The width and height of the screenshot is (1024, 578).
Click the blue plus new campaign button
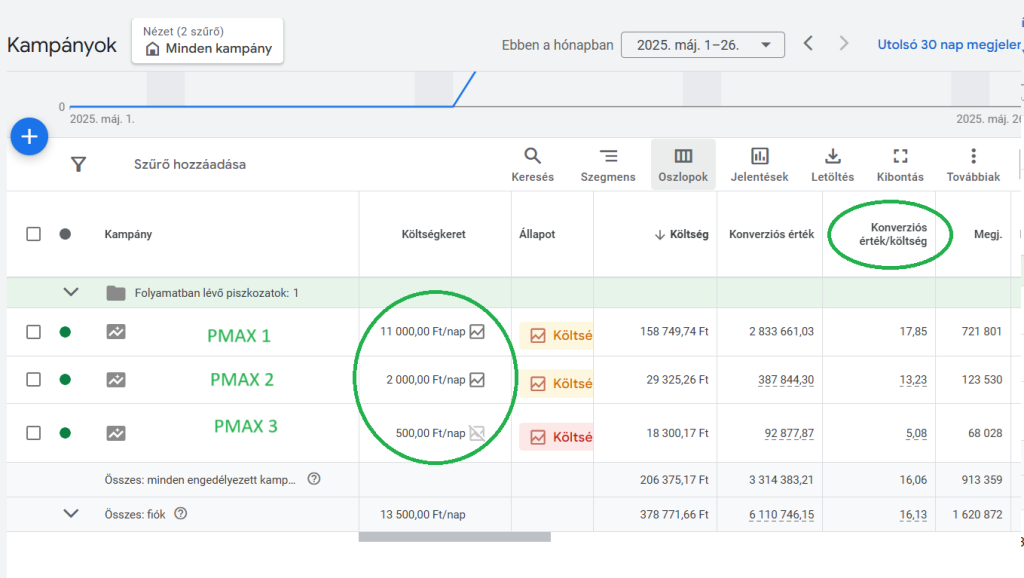click(29, 136)
